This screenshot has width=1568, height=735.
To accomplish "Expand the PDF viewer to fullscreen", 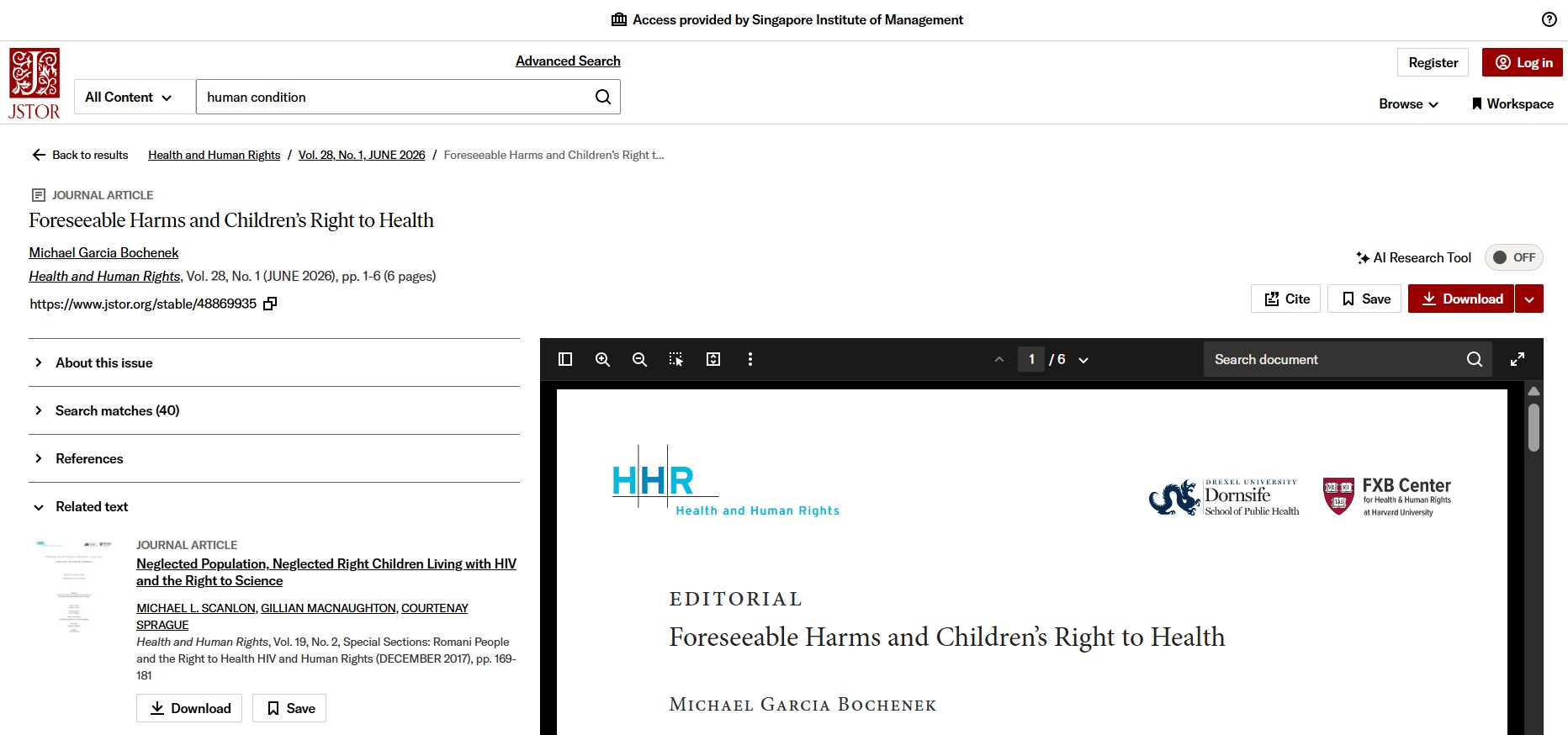I will point(1518,359).
